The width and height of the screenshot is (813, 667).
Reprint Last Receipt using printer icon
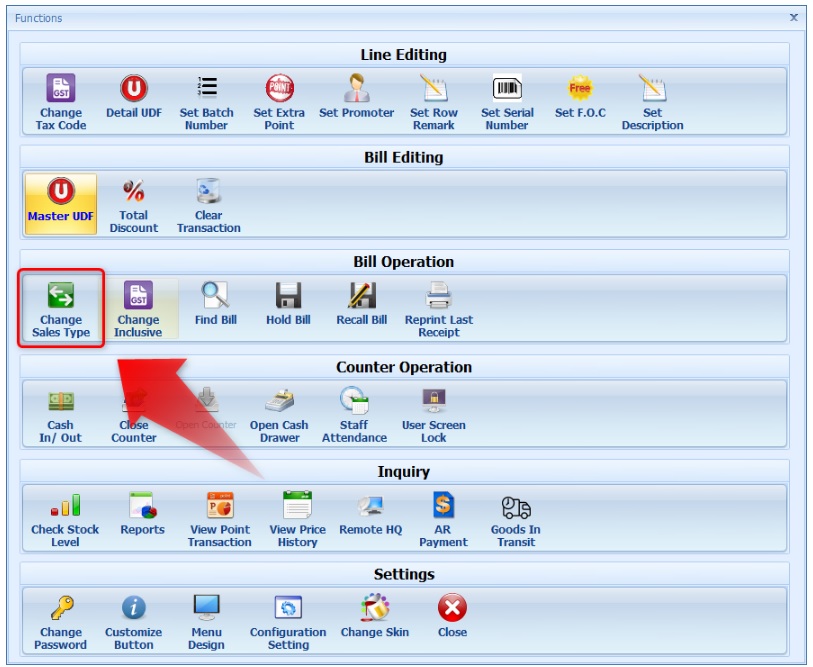438,298
